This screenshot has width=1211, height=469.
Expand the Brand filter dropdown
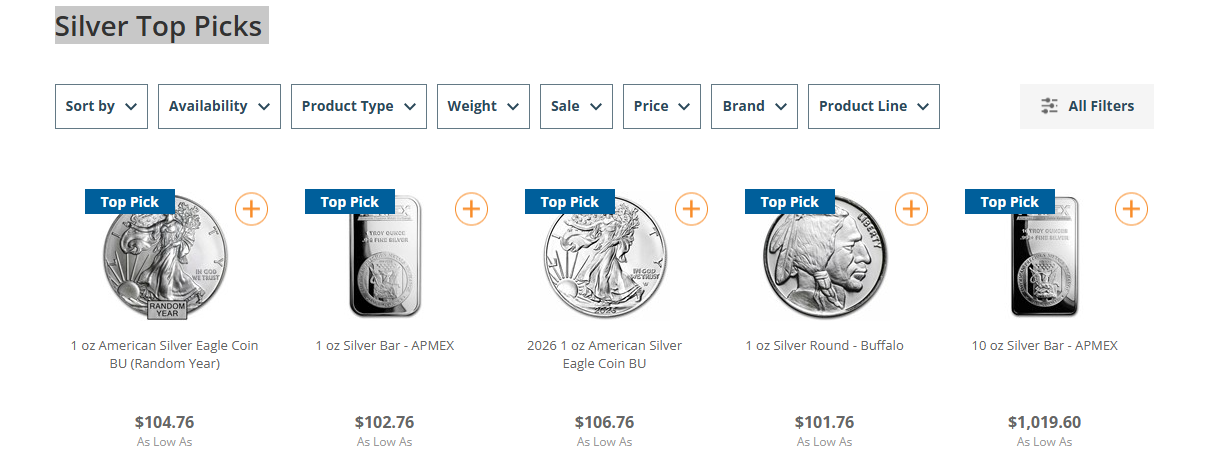[753, 106]
